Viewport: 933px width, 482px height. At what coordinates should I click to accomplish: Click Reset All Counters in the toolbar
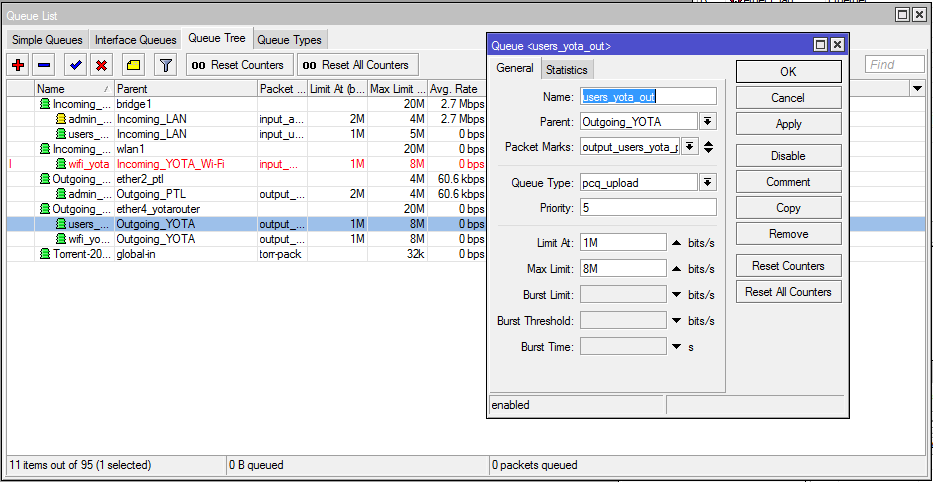point(358,65)
